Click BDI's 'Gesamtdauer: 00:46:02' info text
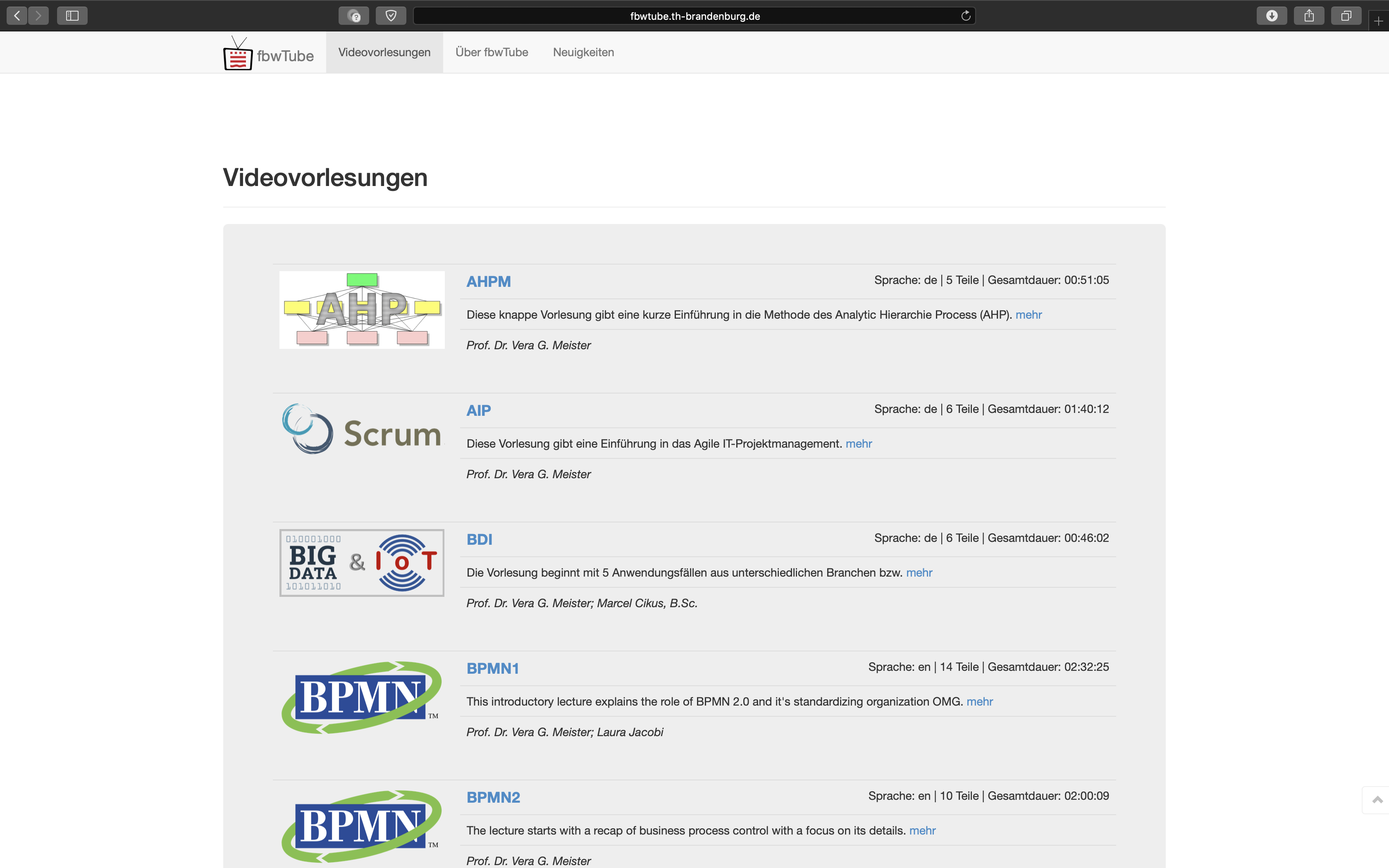 point(1048,538)
